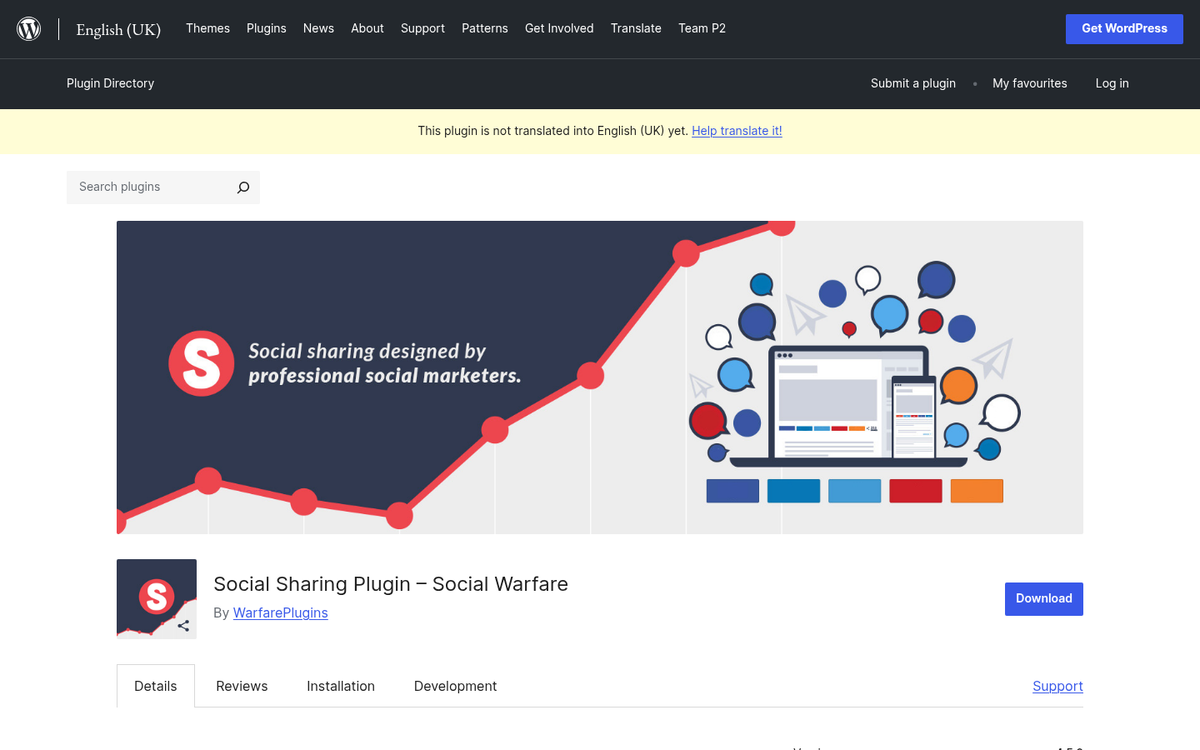
Task: Click News in the navigation bar
Action: tap(318, 28)
